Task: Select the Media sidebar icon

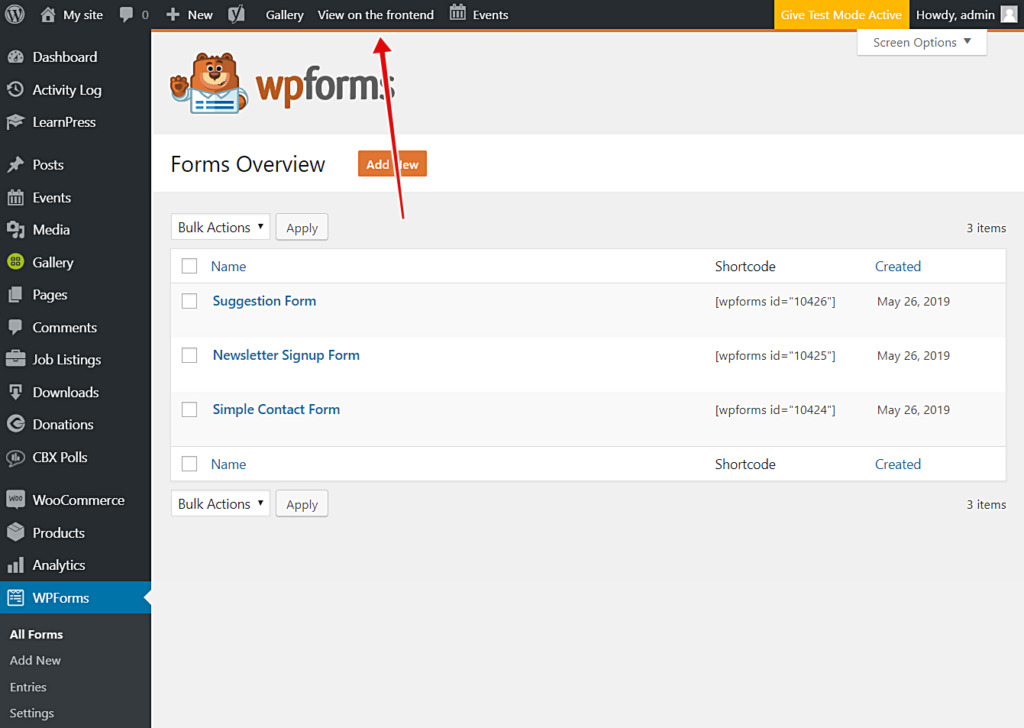Action: pos(17,229)
